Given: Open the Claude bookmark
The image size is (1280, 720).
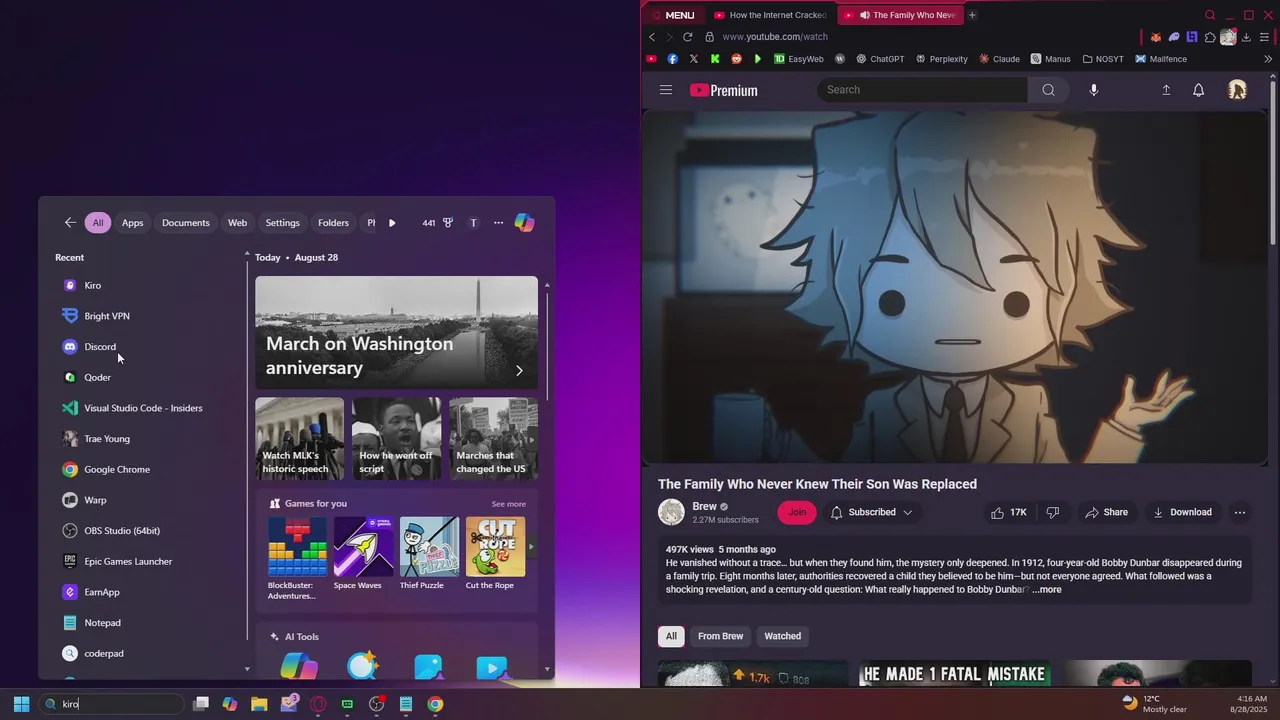Looking at the screenshot, I should (x=999, y=59).
